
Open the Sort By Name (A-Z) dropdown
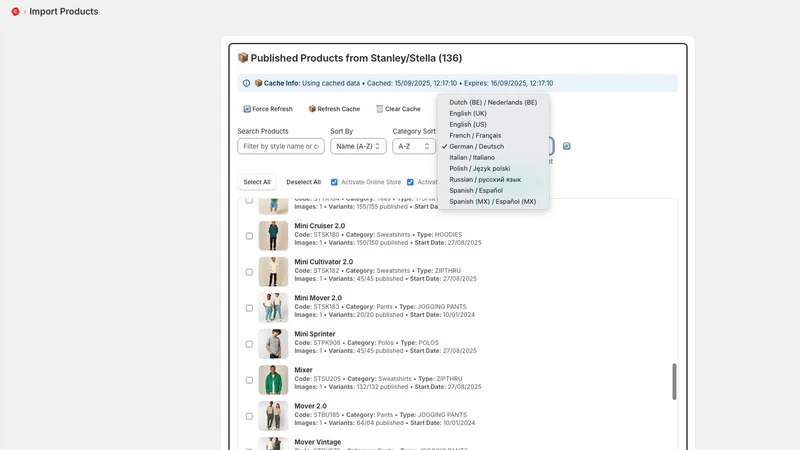click(x=358, y=146)
